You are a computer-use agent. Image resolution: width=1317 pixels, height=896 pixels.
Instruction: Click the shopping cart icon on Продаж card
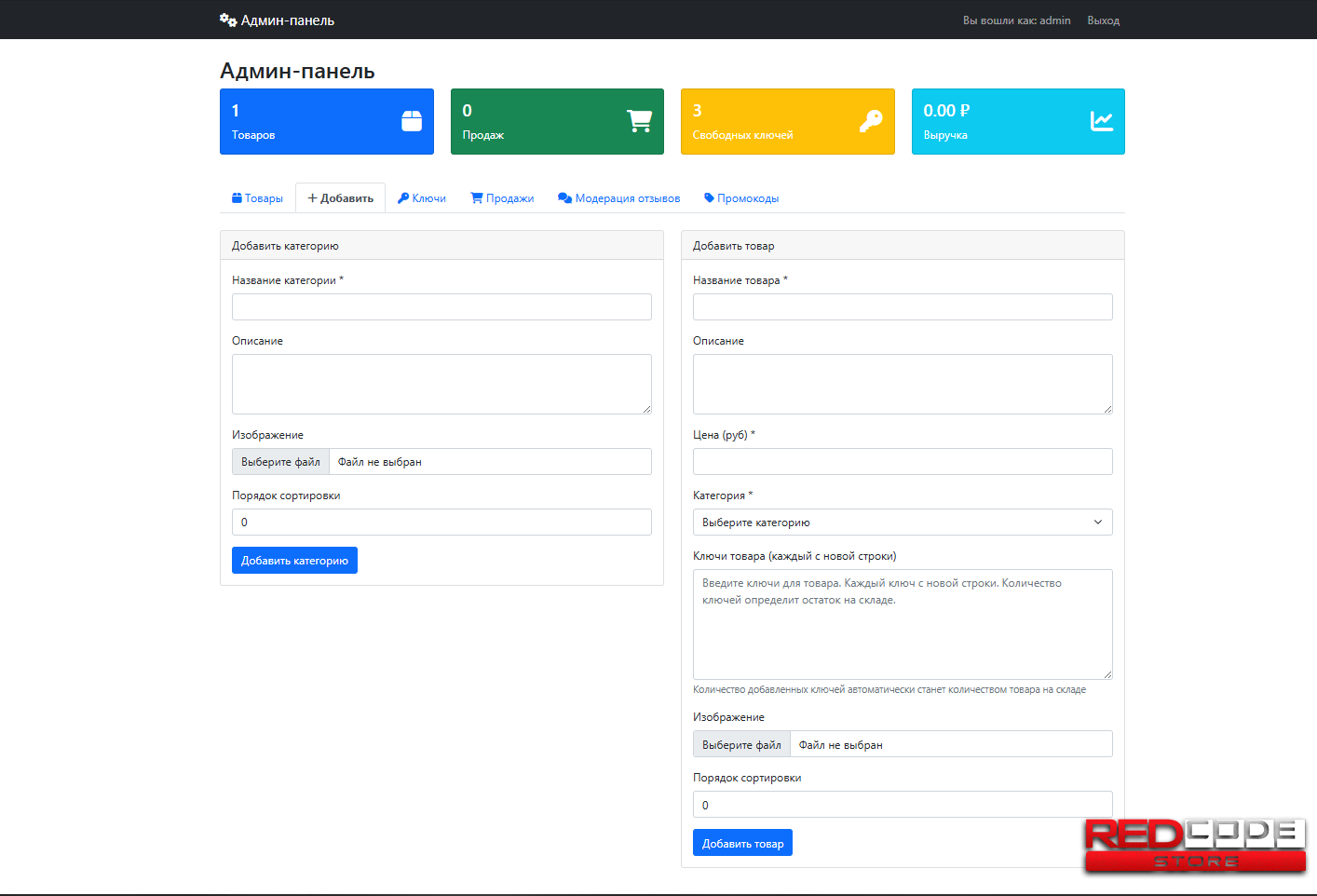(x=639, y=121)
